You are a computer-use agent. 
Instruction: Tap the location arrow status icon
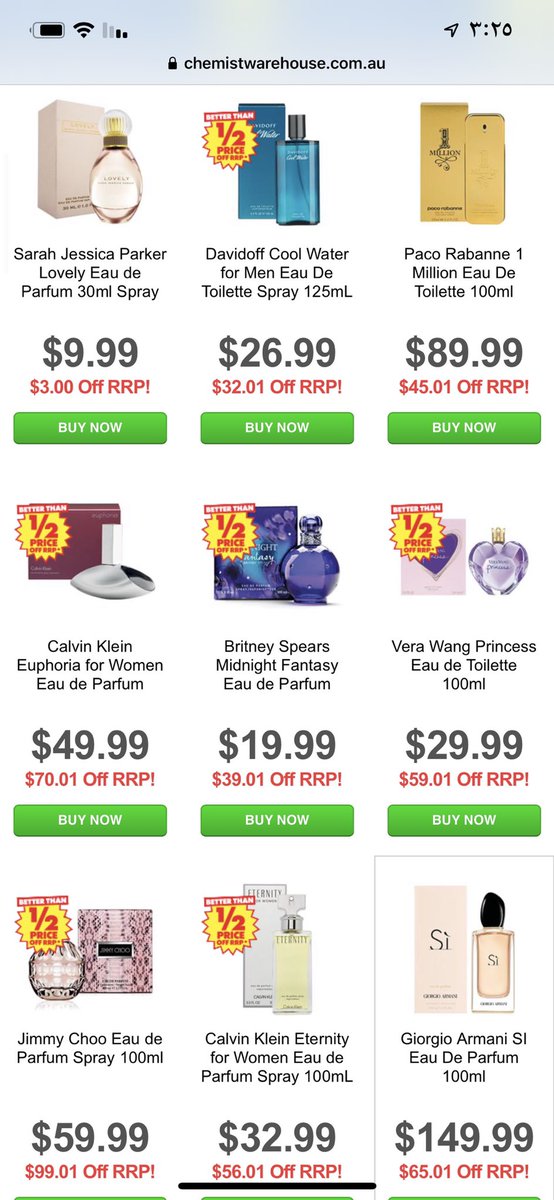451,30
